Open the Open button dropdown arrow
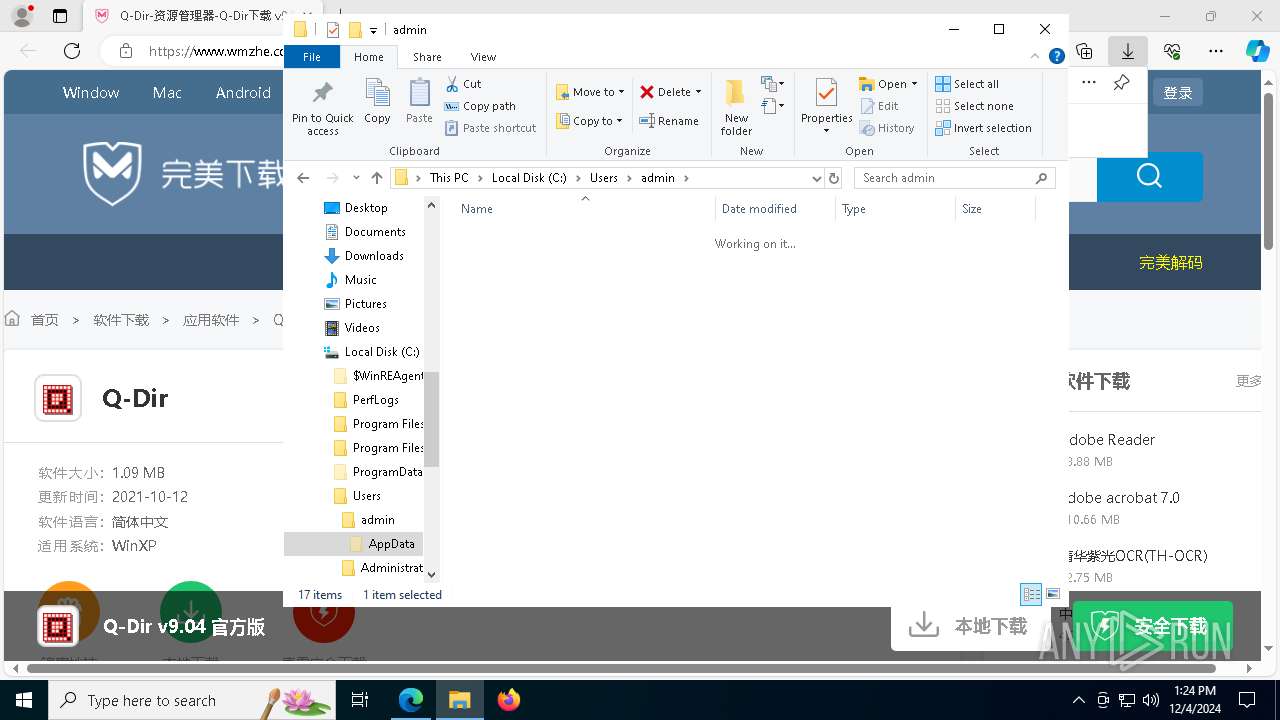The height and width of the screenshot is (720, 1280). coord(914,84)
